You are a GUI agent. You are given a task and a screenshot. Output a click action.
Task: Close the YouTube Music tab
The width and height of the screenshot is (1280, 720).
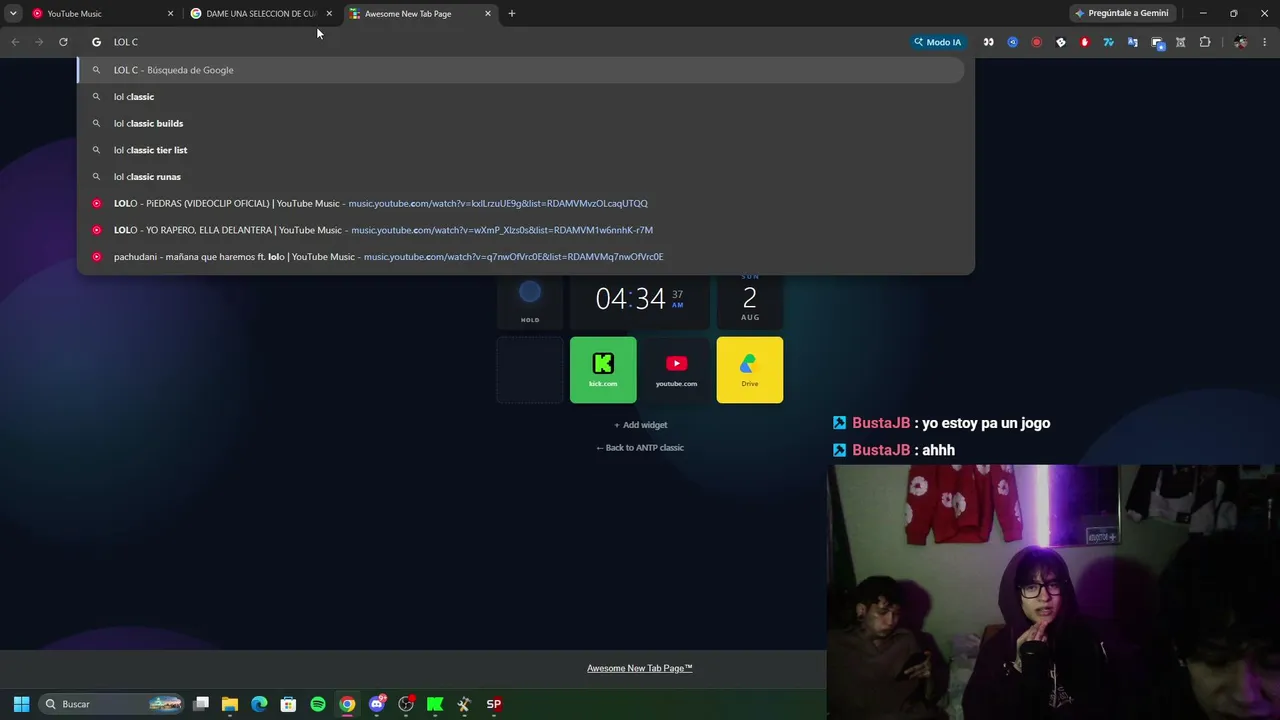(170, 14)
